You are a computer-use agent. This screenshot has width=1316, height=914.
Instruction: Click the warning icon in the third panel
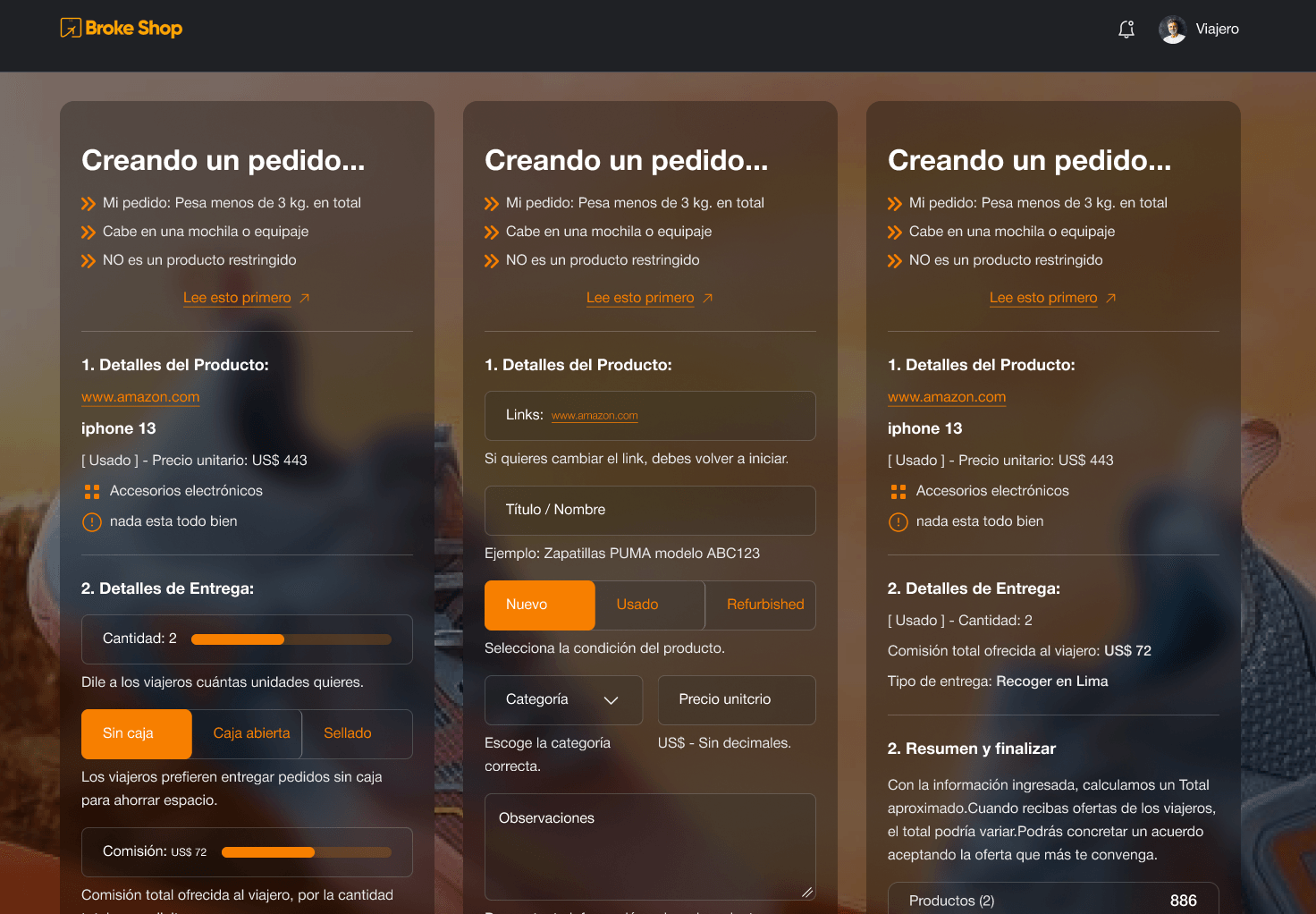coord(898,521)
